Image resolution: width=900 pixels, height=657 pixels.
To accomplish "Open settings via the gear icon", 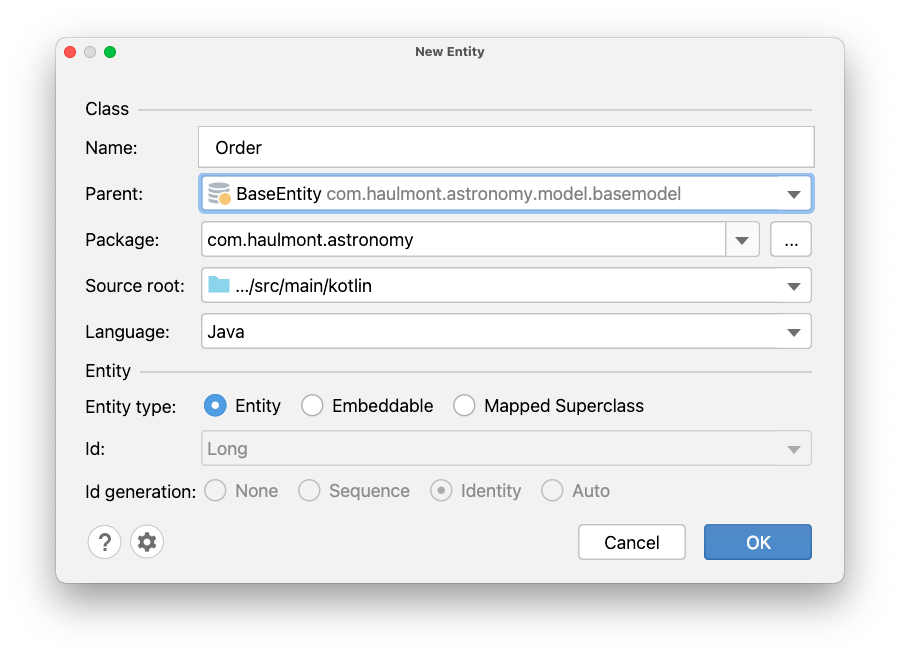I will click(147, 542).
